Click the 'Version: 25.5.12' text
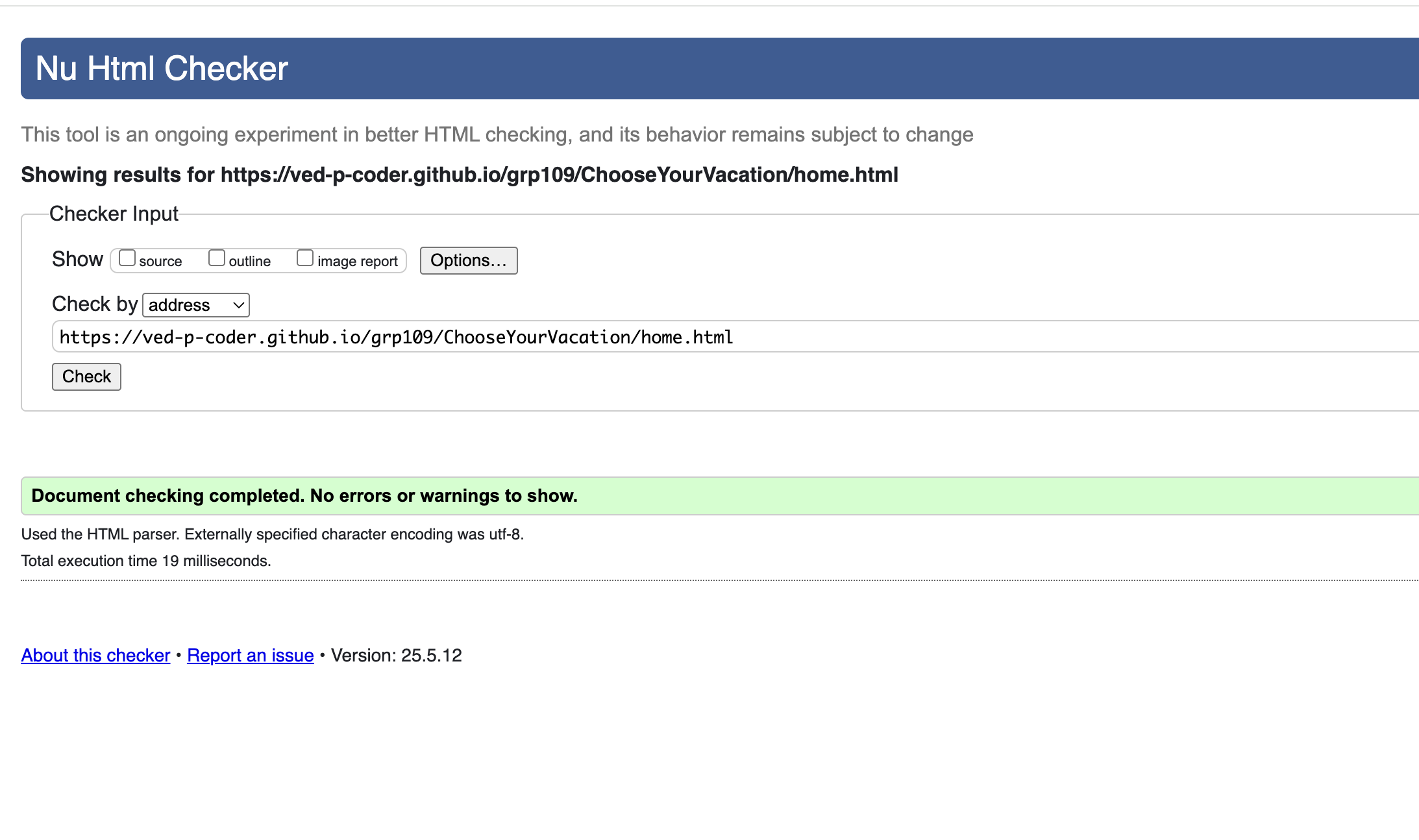1419x840 pixels. tap(397, 656)
